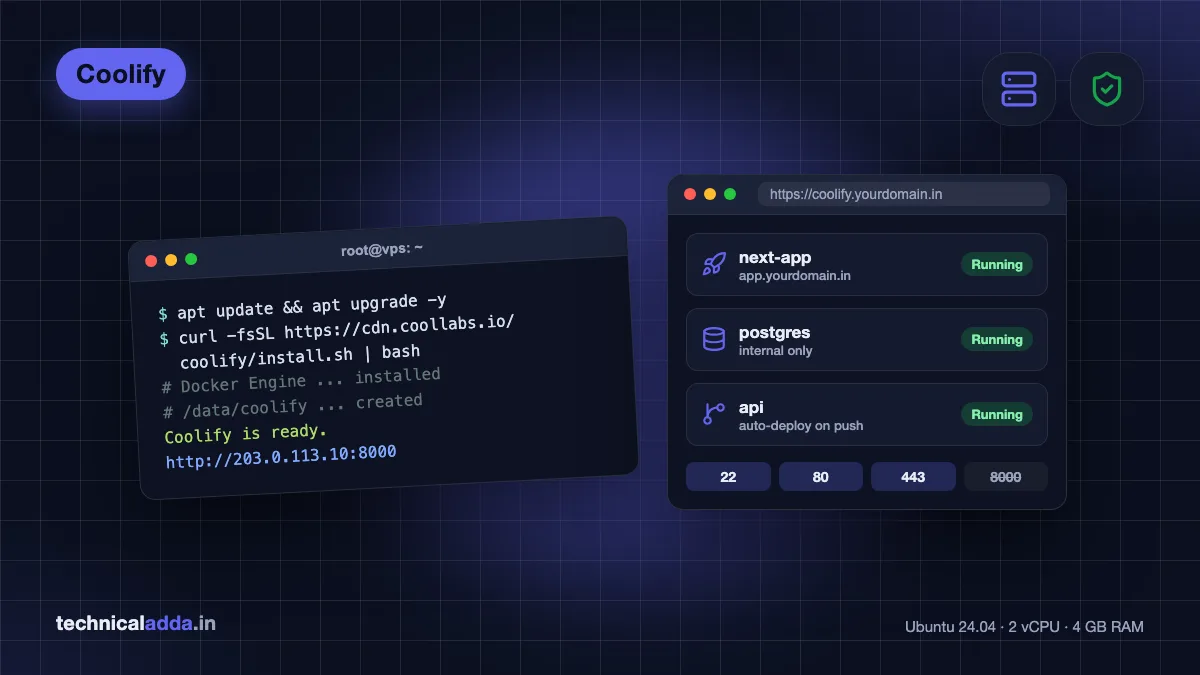Image resolution: width=1200 pixels, height=675 pixels.
Task: Click terminal window yellow minimize dot
Action: click(x=171, y=260)
